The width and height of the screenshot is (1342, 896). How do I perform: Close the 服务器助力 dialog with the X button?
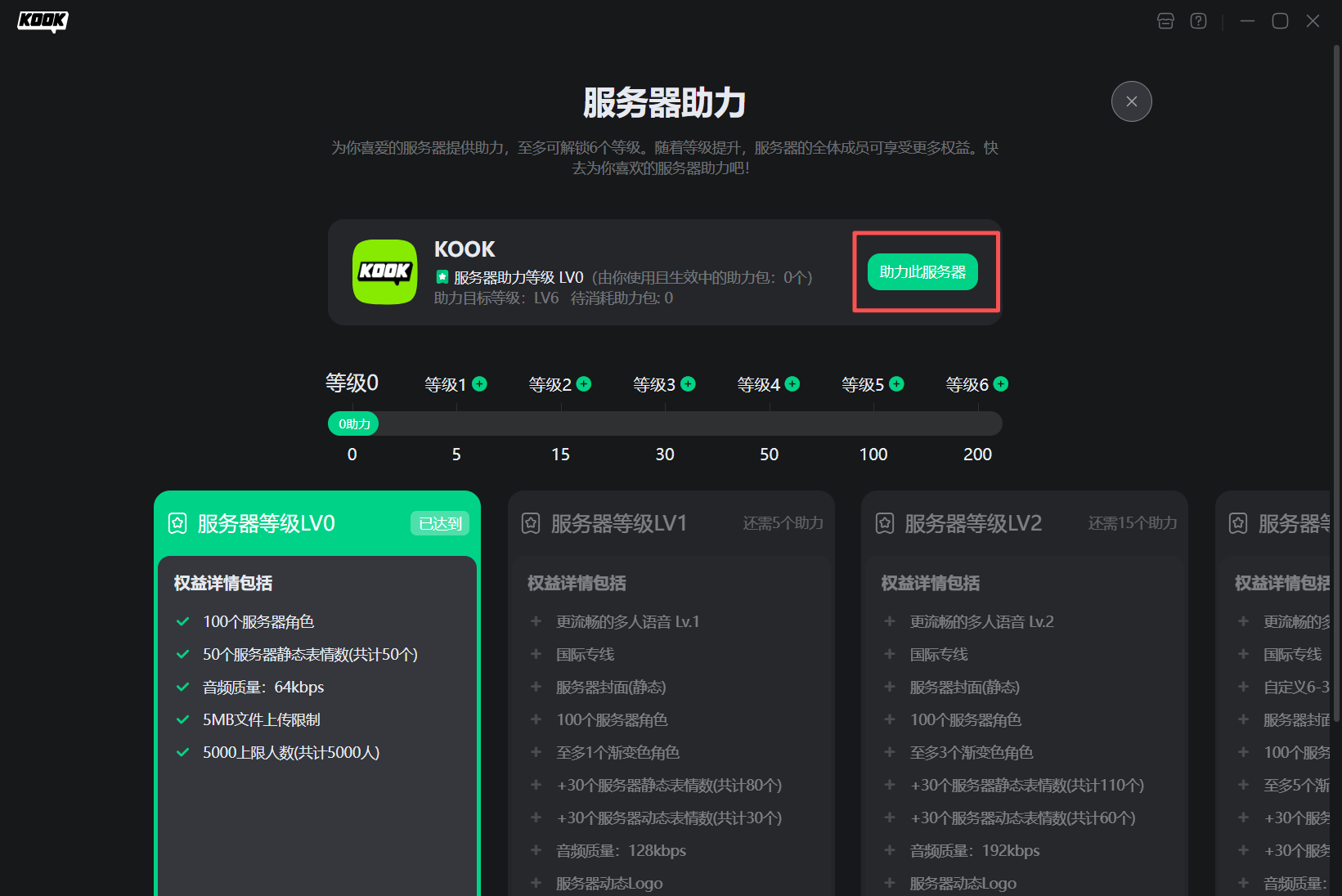pos(1132,101)
